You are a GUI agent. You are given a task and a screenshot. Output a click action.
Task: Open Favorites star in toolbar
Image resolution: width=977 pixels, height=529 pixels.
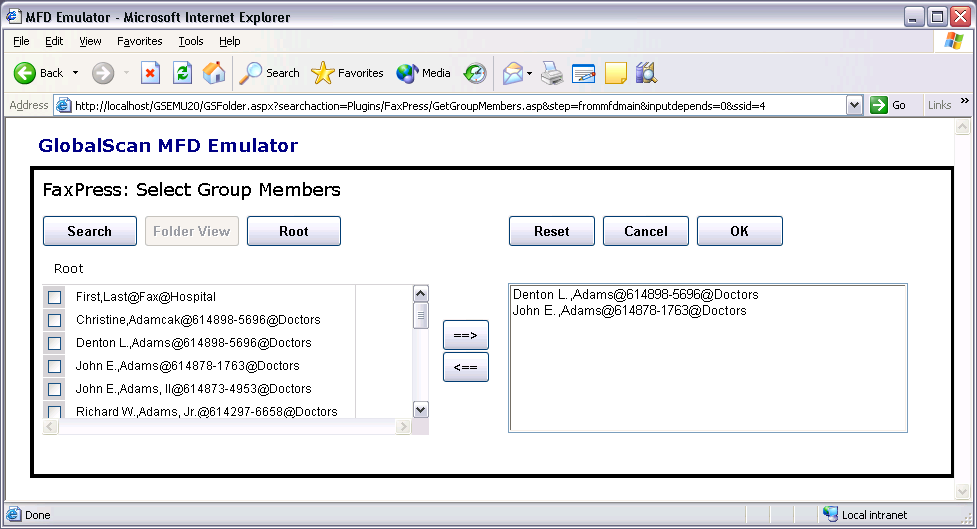tap(347, 73)
